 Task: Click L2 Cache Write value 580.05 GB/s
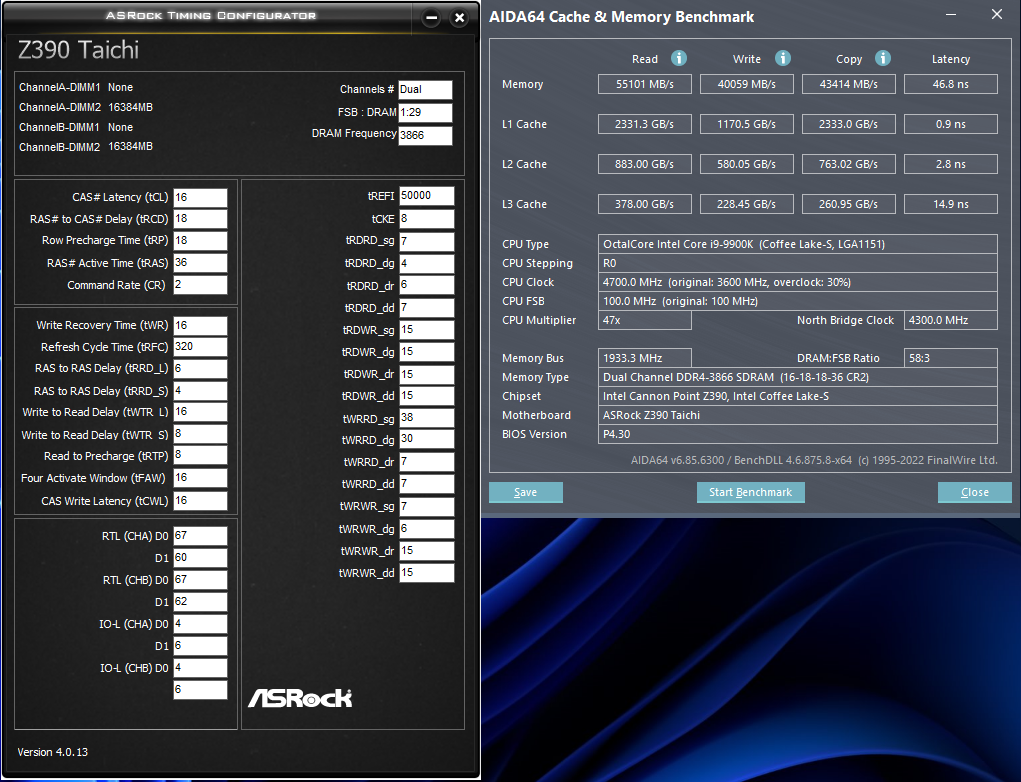point(747,164)
